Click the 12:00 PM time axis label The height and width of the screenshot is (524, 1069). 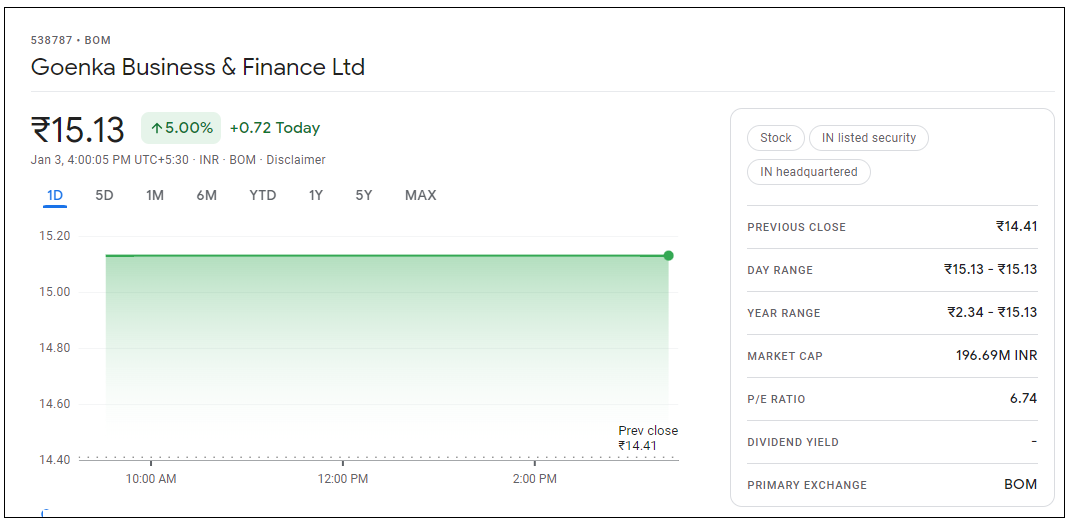pos(343,479)
